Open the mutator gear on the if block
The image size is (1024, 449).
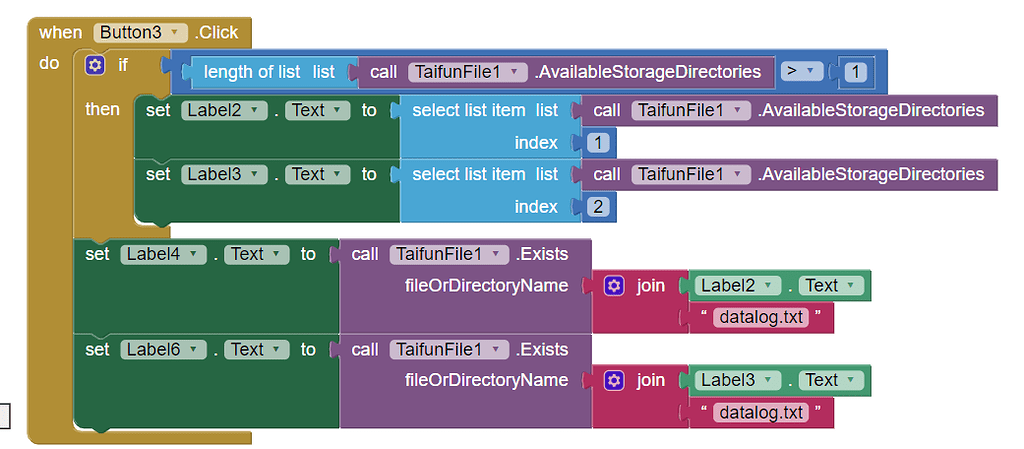click(x=95, y=66)
